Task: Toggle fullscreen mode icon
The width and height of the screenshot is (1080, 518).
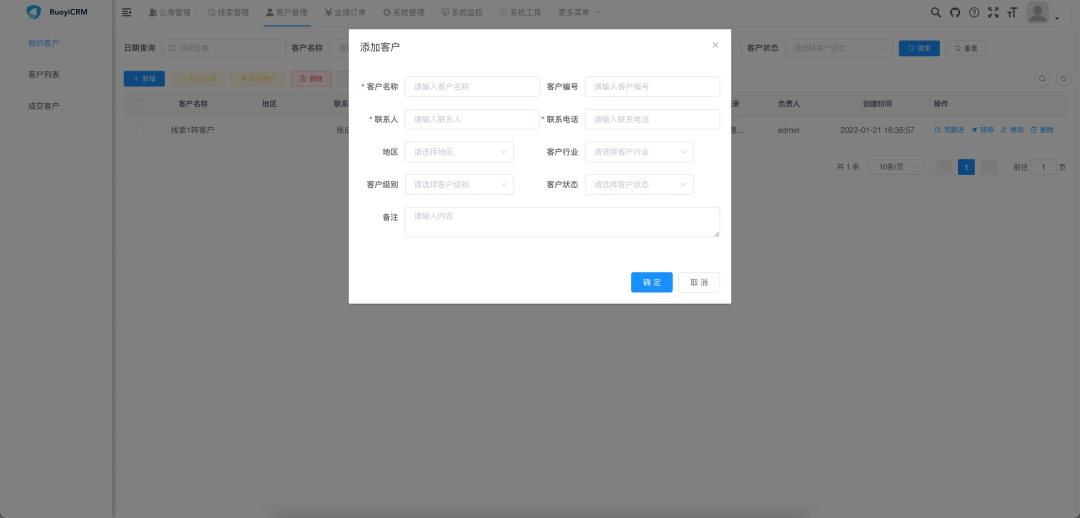Action: pos(993,12)
